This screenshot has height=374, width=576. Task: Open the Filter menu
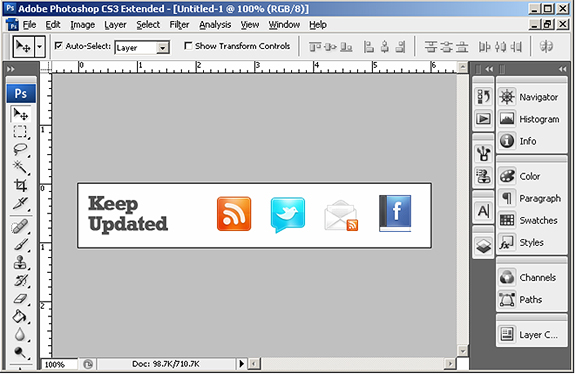(179, 25)
